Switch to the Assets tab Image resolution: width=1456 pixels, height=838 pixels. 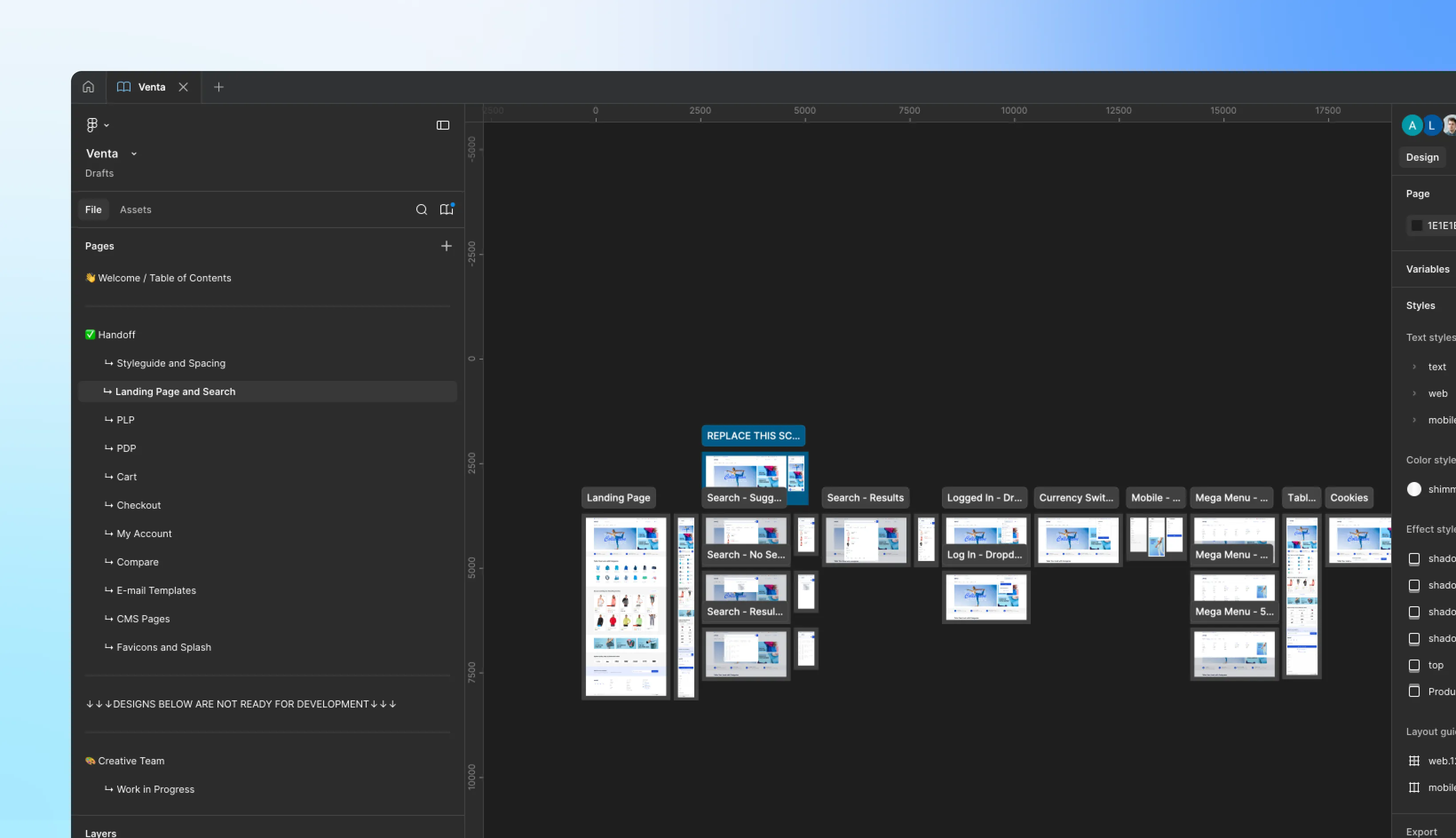[x=135, y=209]
